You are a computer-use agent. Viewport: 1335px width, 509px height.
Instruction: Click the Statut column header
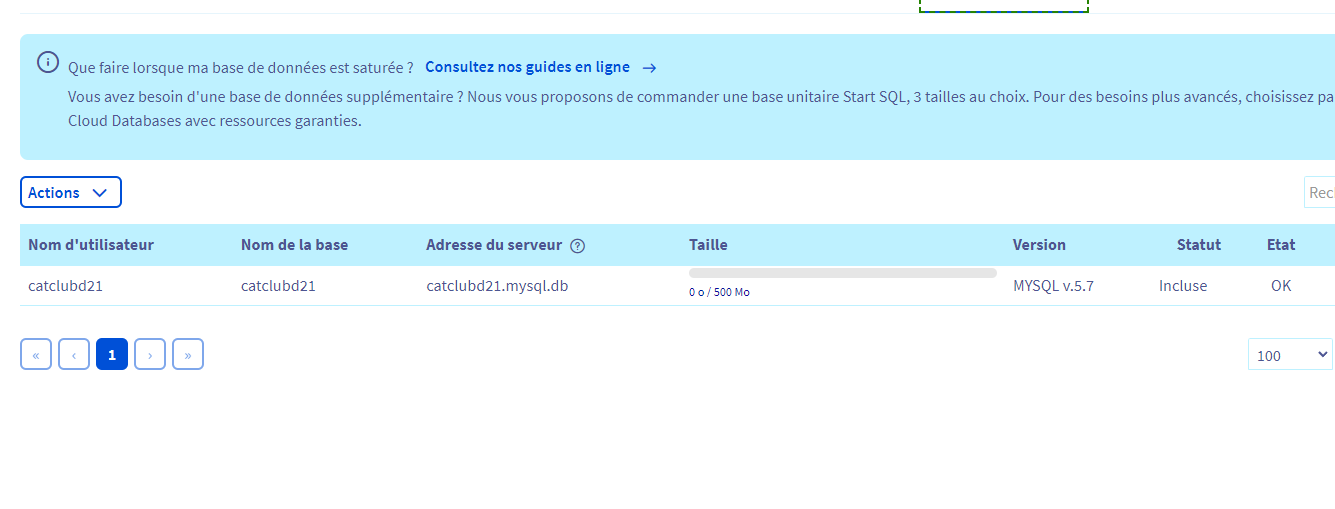pyautogui.click(x=1198, y=245)
